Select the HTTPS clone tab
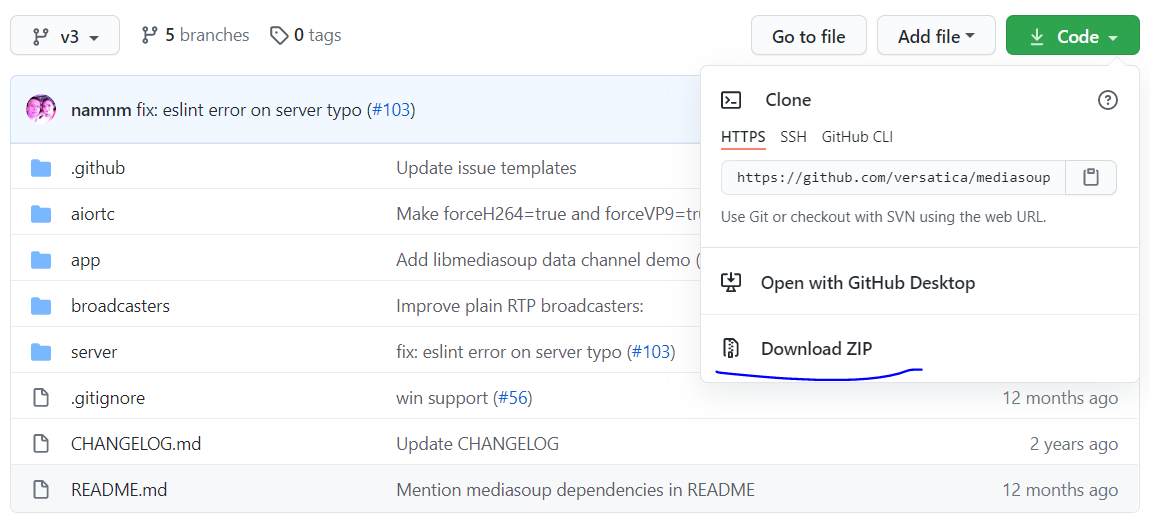This screenshot has height=522, width=1150. (743, 137)
